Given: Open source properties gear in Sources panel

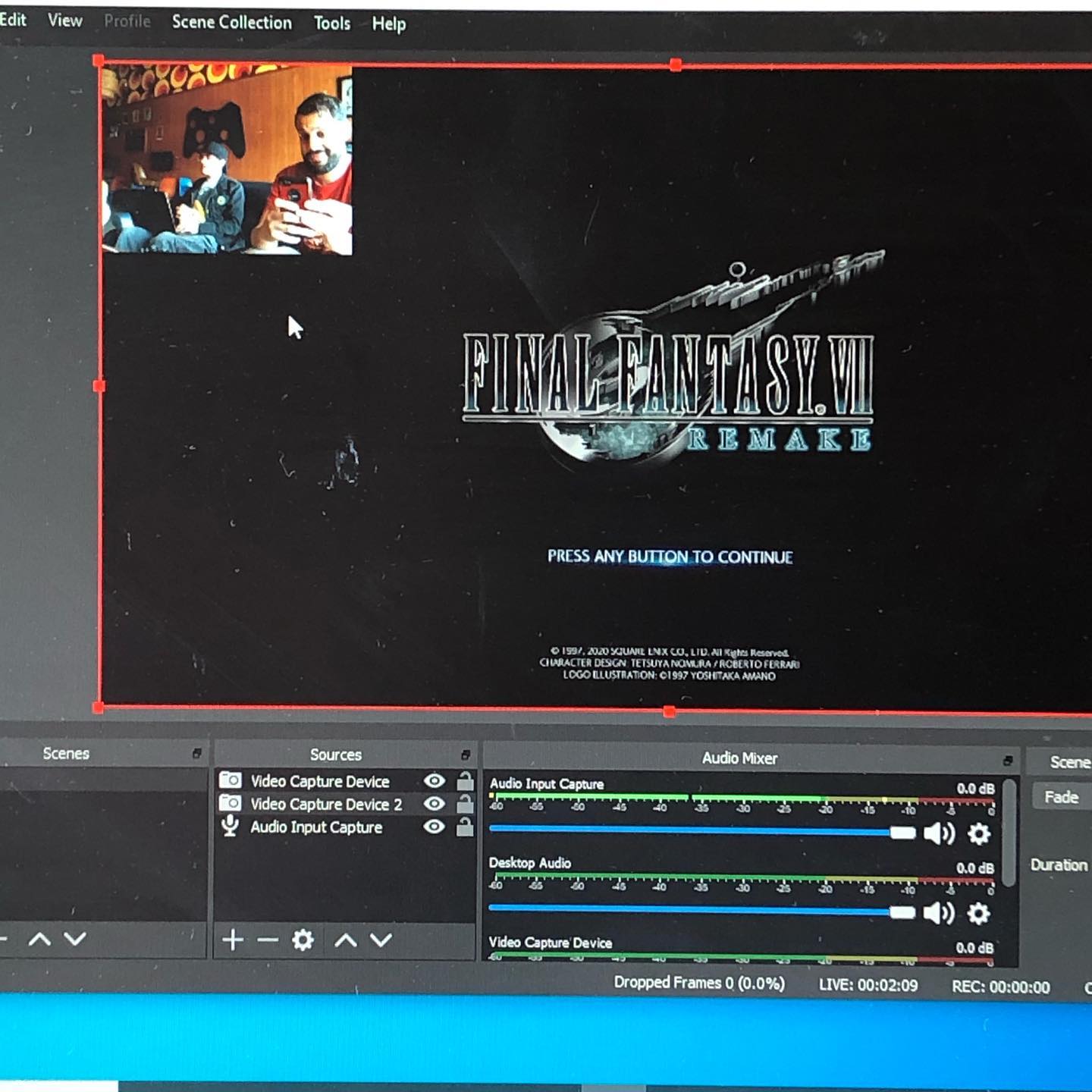Looking at the screenshot, I should (303, 940).
